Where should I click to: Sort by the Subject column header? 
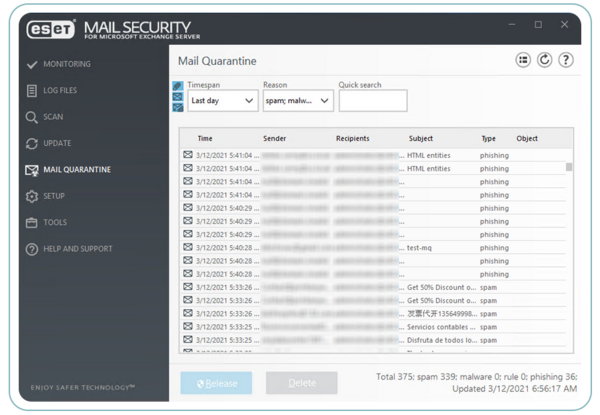click(x=421, y=138)
